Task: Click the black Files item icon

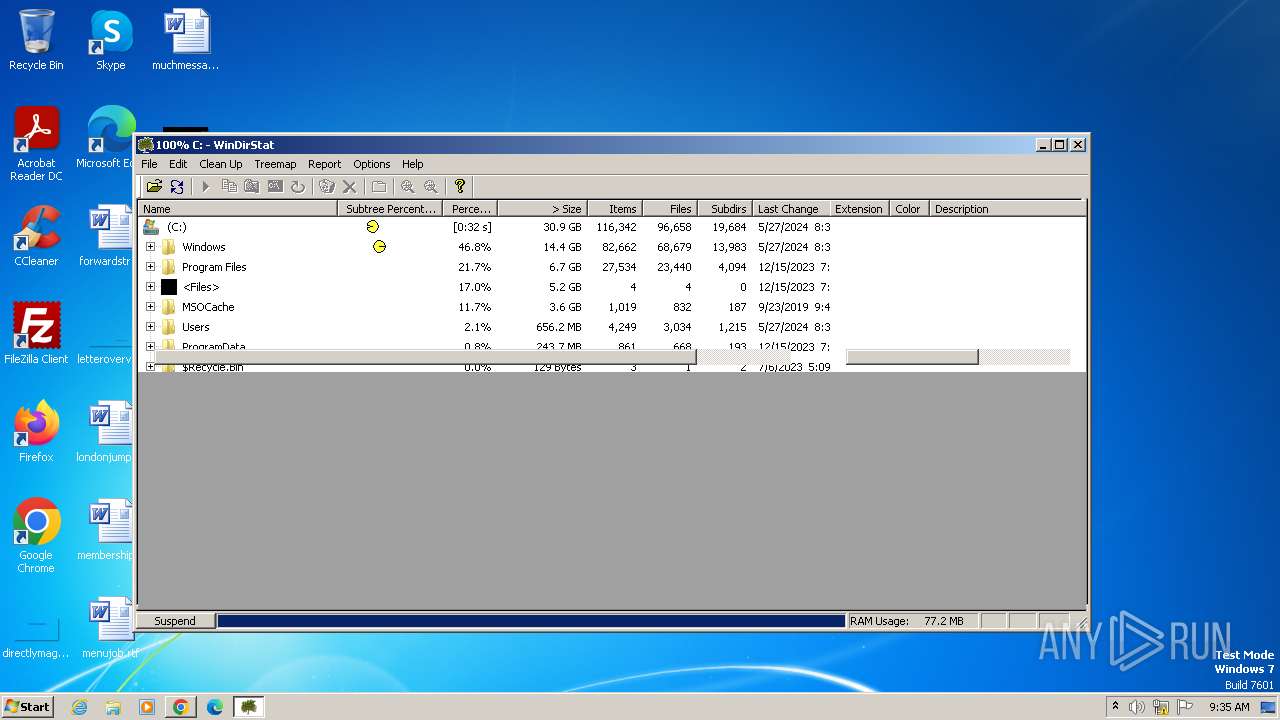Action: click(x=169, y=287)
